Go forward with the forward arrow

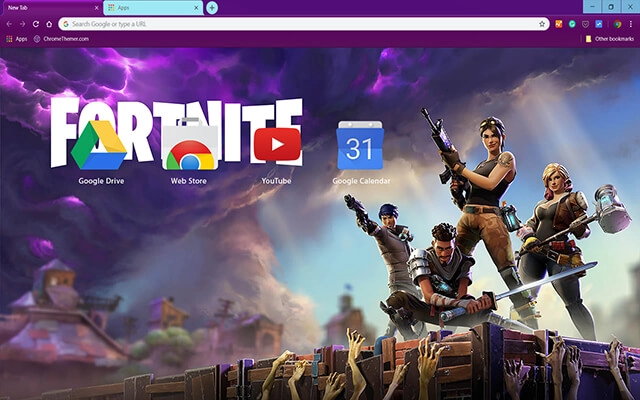(22, 24)
